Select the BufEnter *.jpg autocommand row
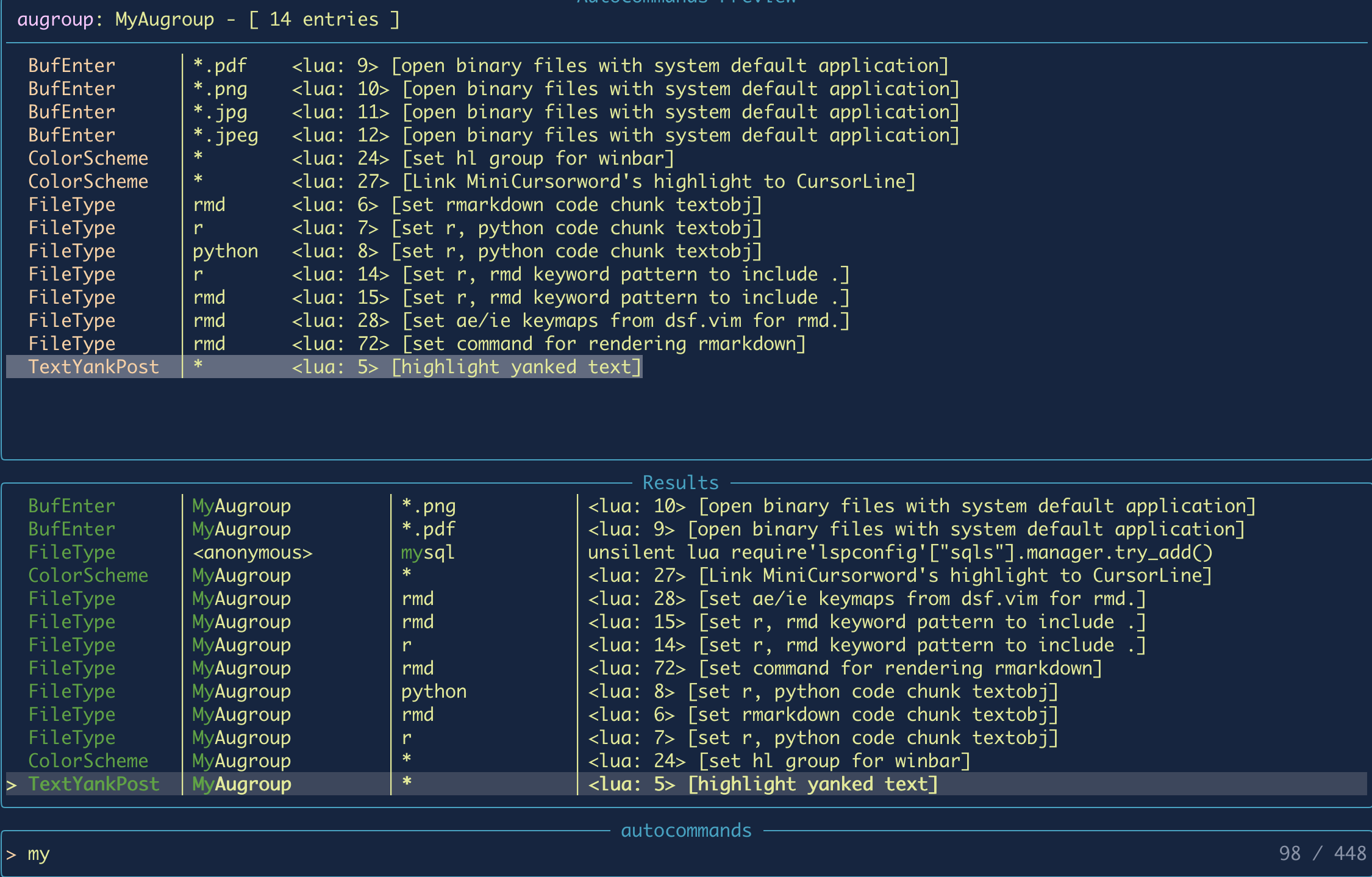The image size is (1372, 877). pos(244,112)
